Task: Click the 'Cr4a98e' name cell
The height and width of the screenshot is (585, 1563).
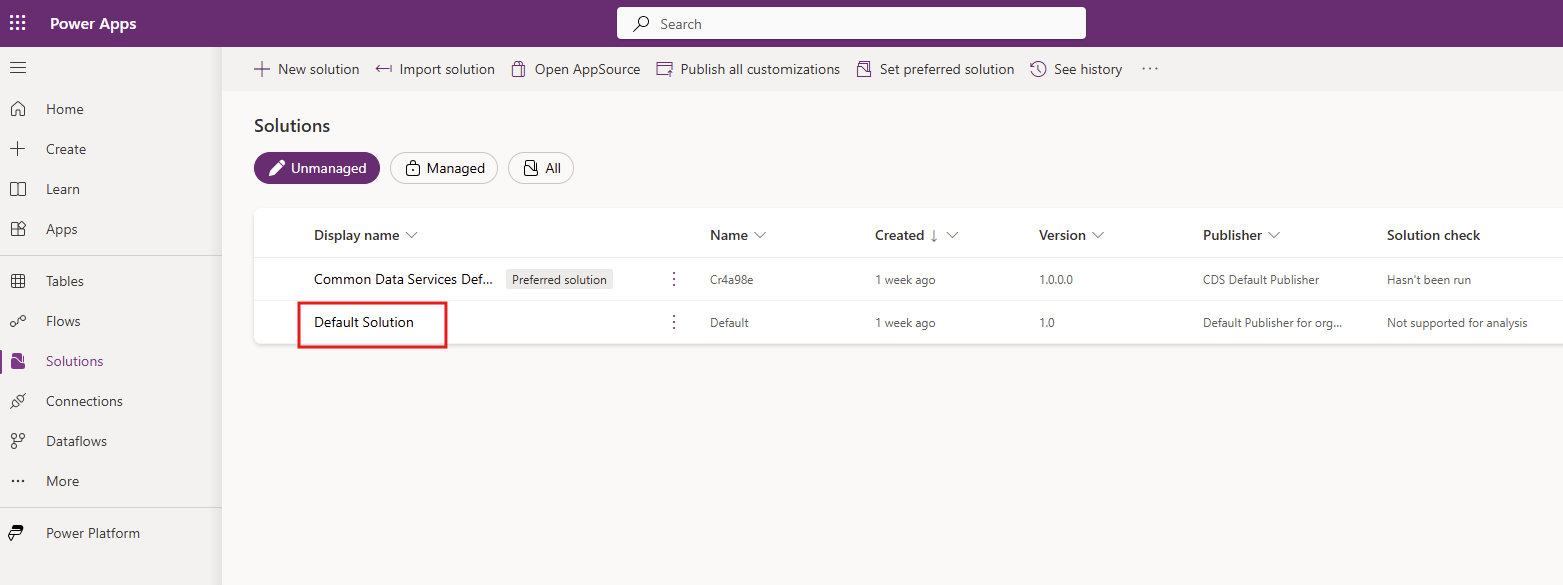Action: click(x=732, y=280)
